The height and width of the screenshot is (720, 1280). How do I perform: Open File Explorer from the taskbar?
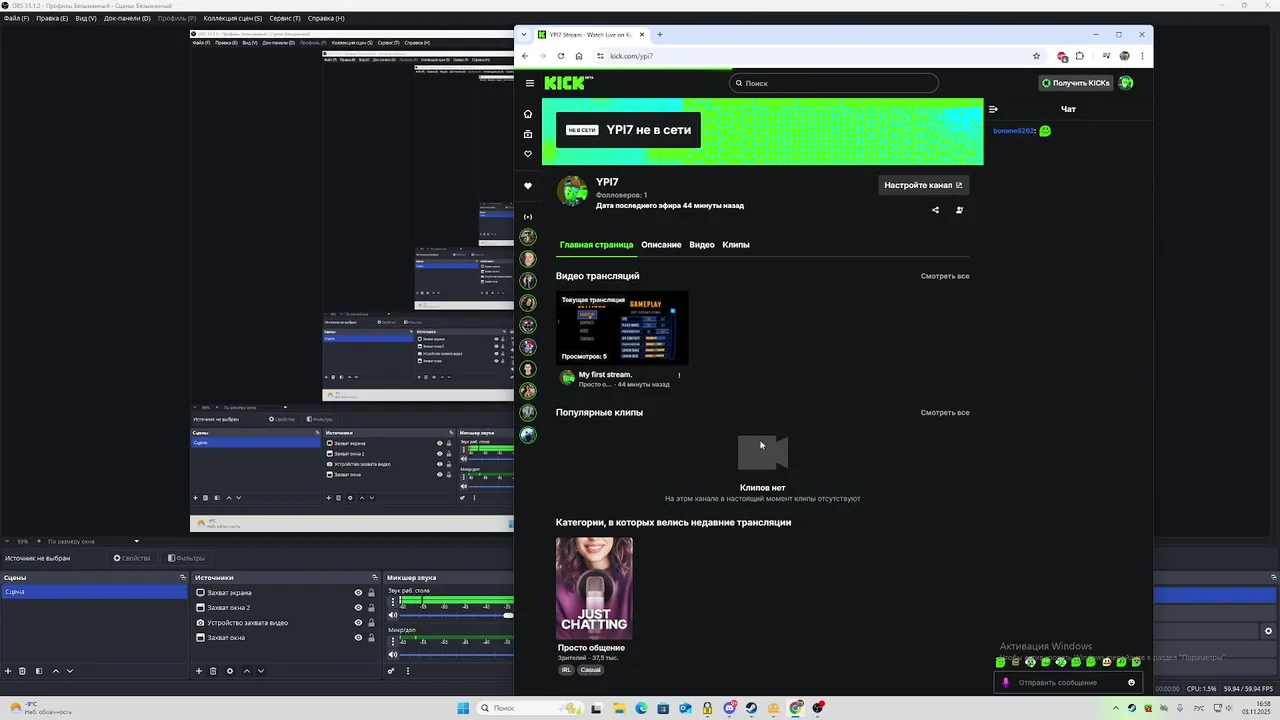click(x=619, y=708)
